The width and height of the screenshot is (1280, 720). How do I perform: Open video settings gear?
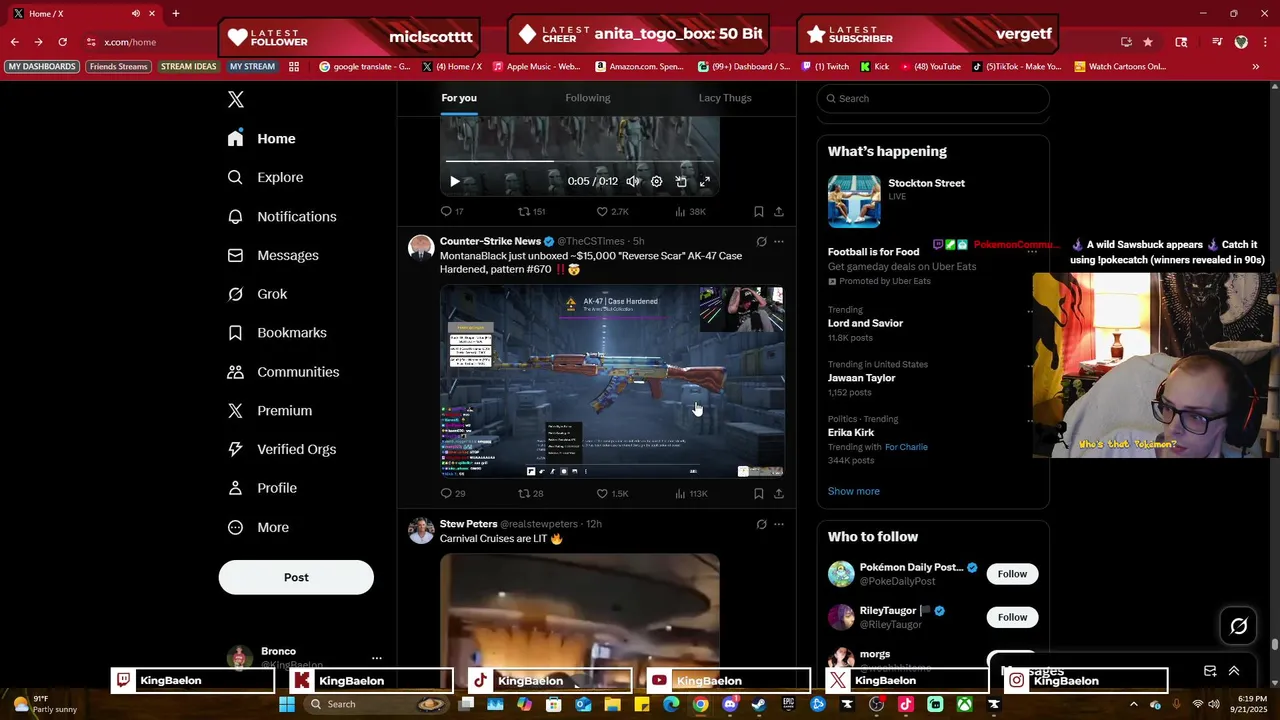[656, 181]
